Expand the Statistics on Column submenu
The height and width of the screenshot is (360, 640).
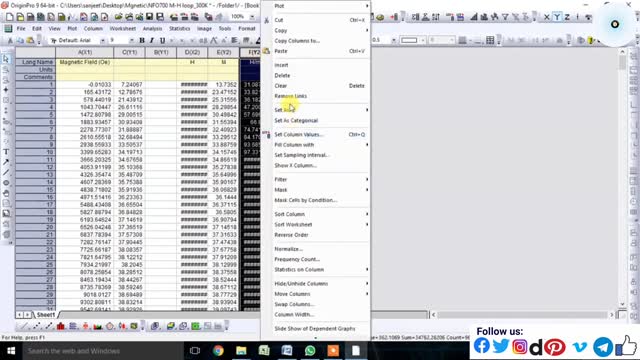pos(316,269)
